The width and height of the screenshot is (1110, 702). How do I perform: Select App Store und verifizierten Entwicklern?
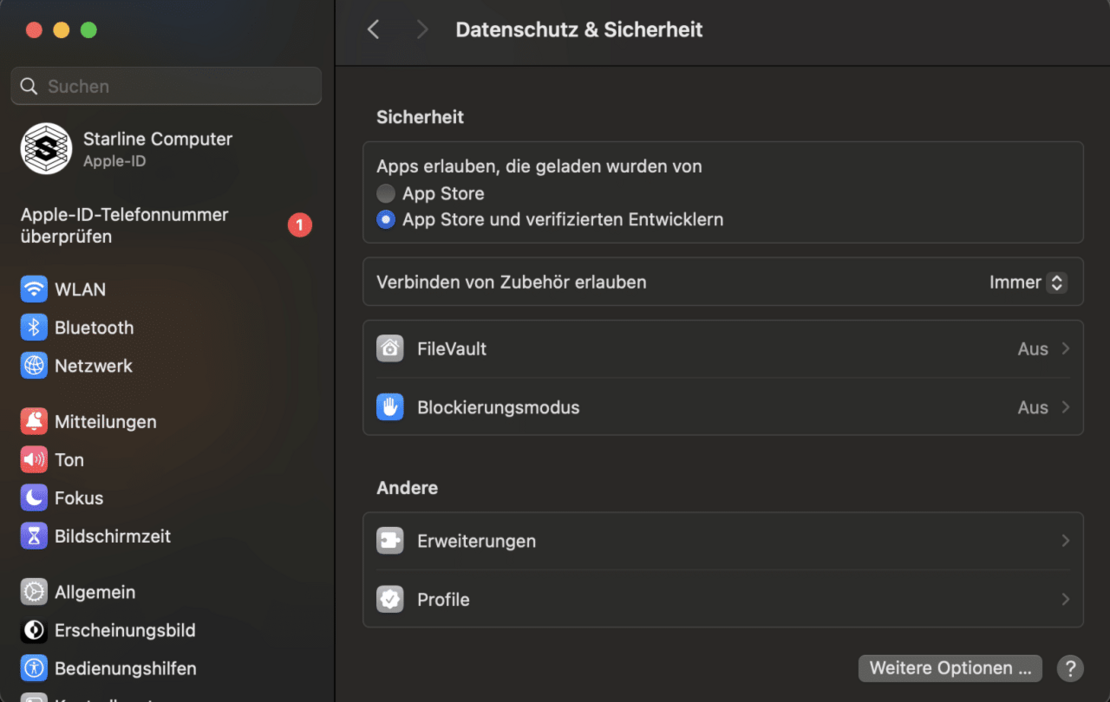pyautogui.click(x=385, y=219)
